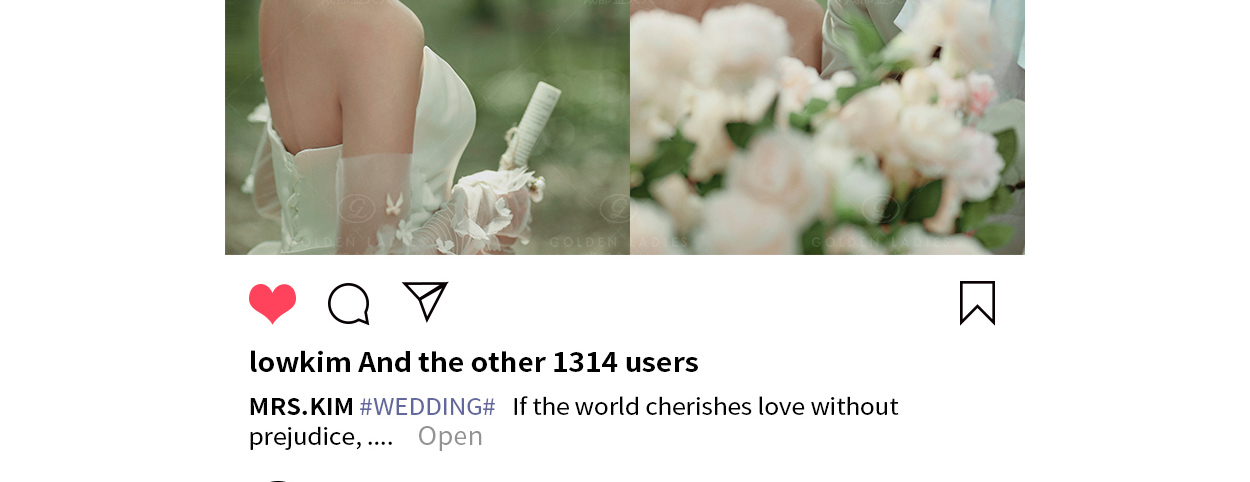1250x482 pixels.
Task: Click the butterfly lace glove in left photo
Action: tap(470, 210)
